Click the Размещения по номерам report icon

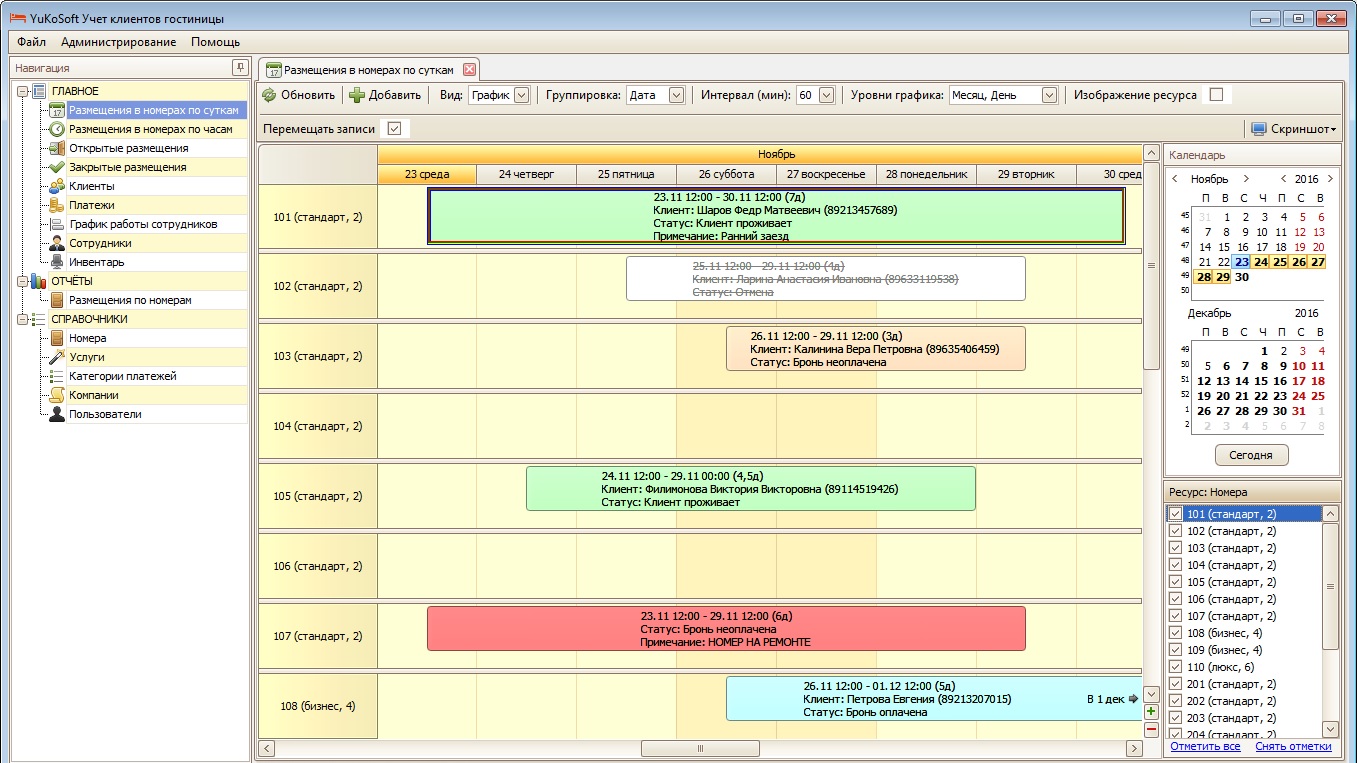[58, 300]
